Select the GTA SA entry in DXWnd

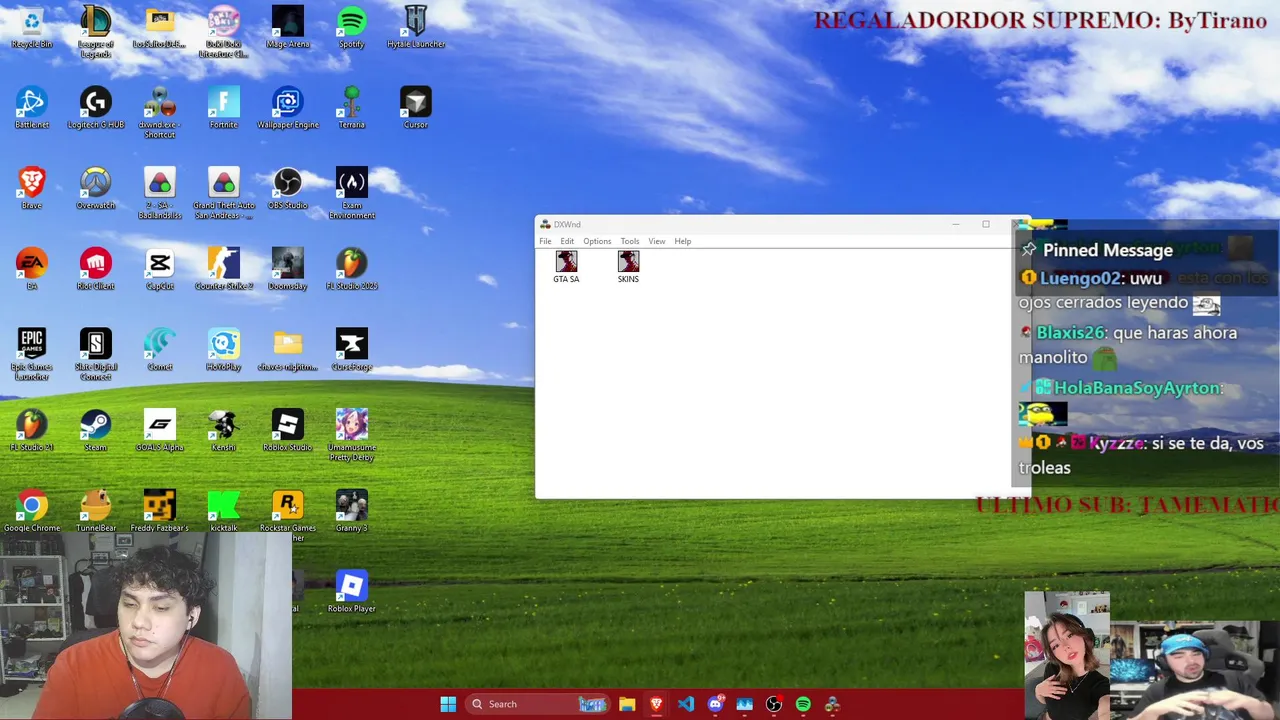click(x=566, y=267)
